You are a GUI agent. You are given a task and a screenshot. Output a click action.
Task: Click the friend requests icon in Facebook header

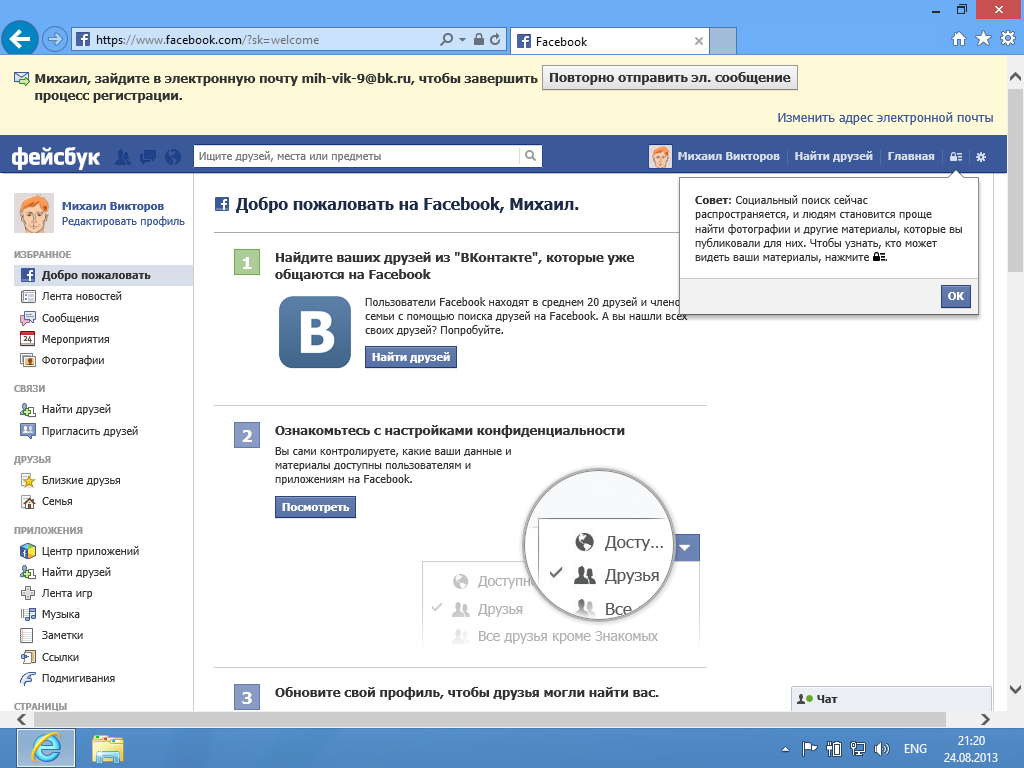123,157
